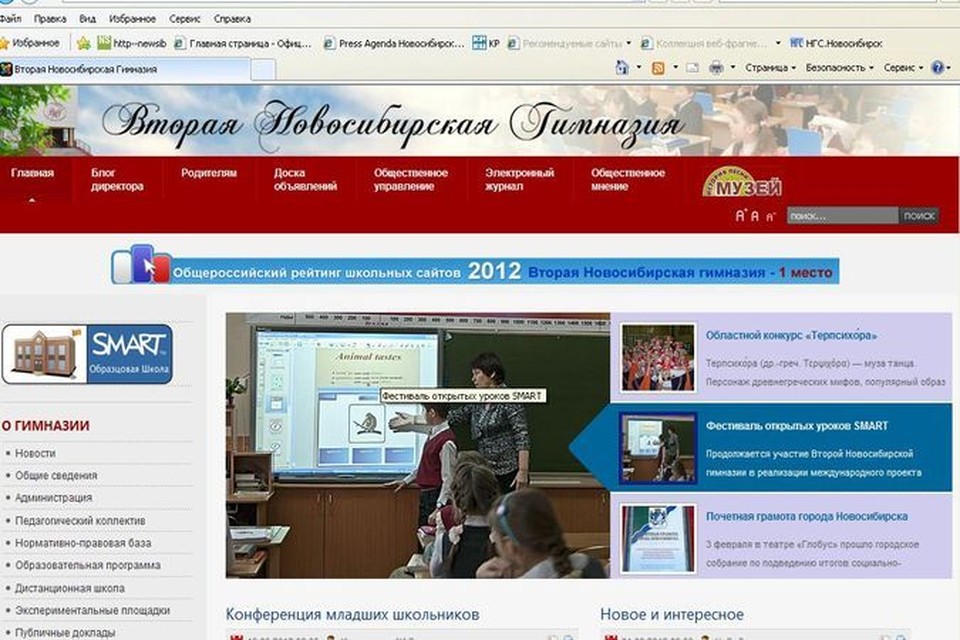Expand the Страница dropdown menu
Image resolution: width=960 pixels, height=640 pixels.
[x=770, y=68]
